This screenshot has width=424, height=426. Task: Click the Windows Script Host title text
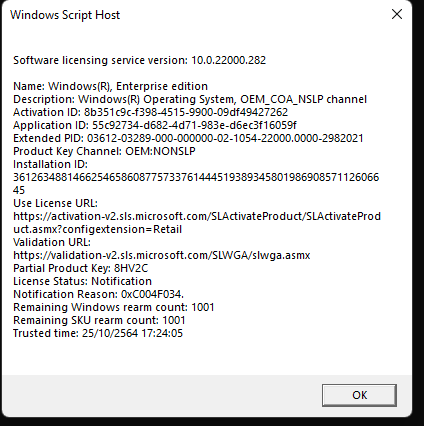(x=65, y=15)
